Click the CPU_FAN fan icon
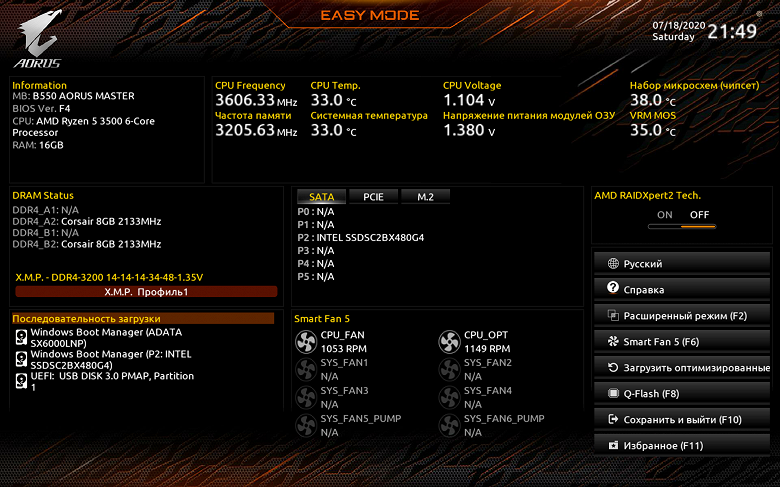The image size is (780, 487). [306, 342]
